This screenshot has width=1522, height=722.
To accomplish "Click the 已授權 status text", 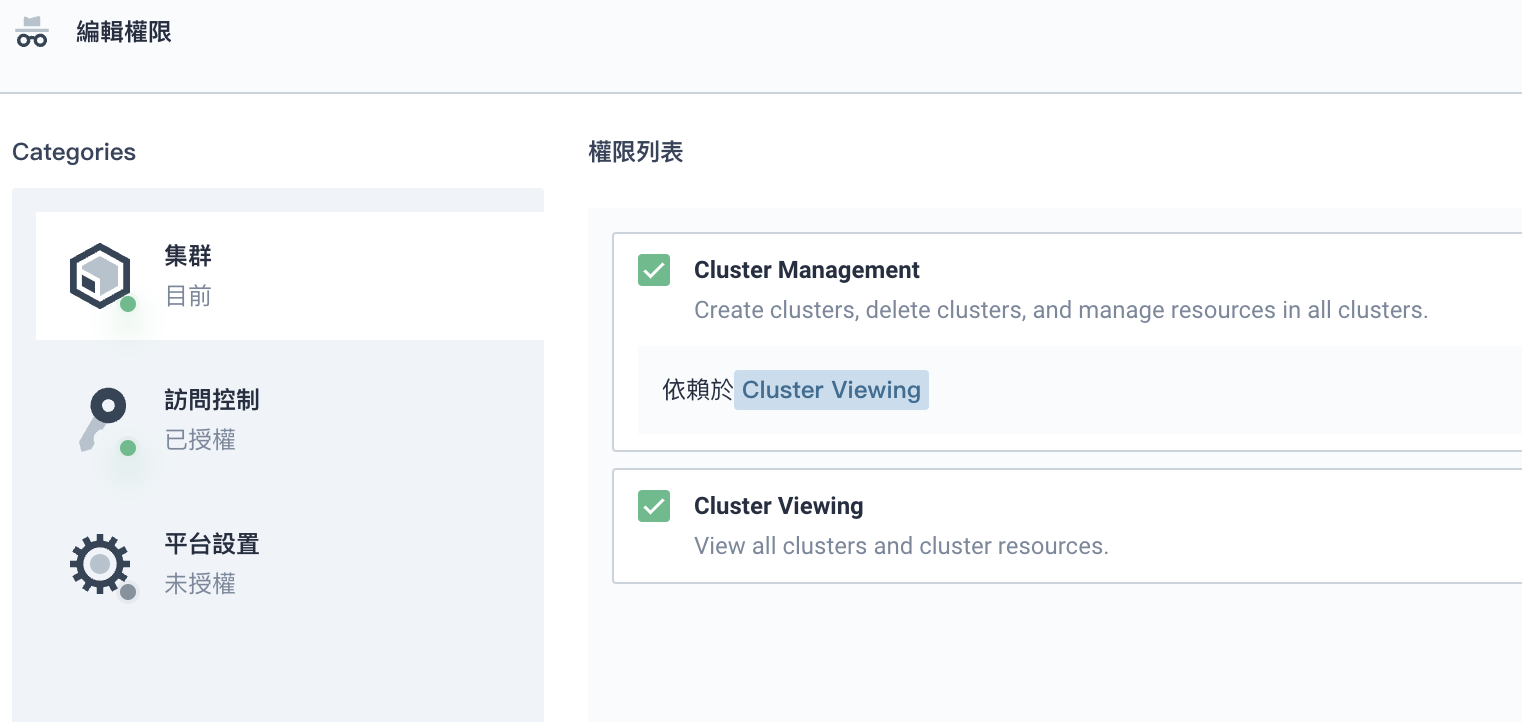I will point(200,440).
